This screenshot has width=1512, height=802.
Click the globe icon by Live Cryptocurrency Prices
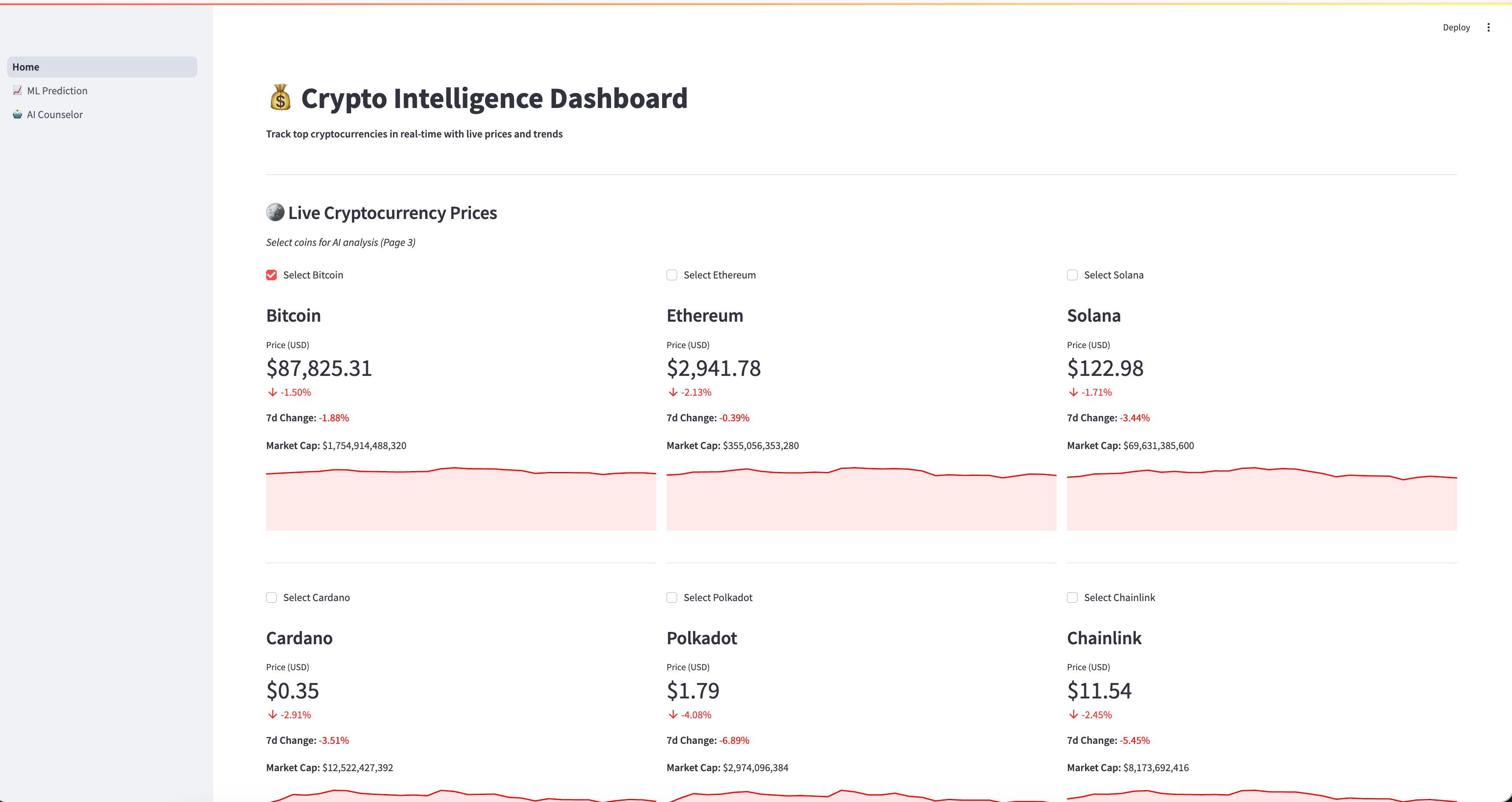click(x=275, y=212)
